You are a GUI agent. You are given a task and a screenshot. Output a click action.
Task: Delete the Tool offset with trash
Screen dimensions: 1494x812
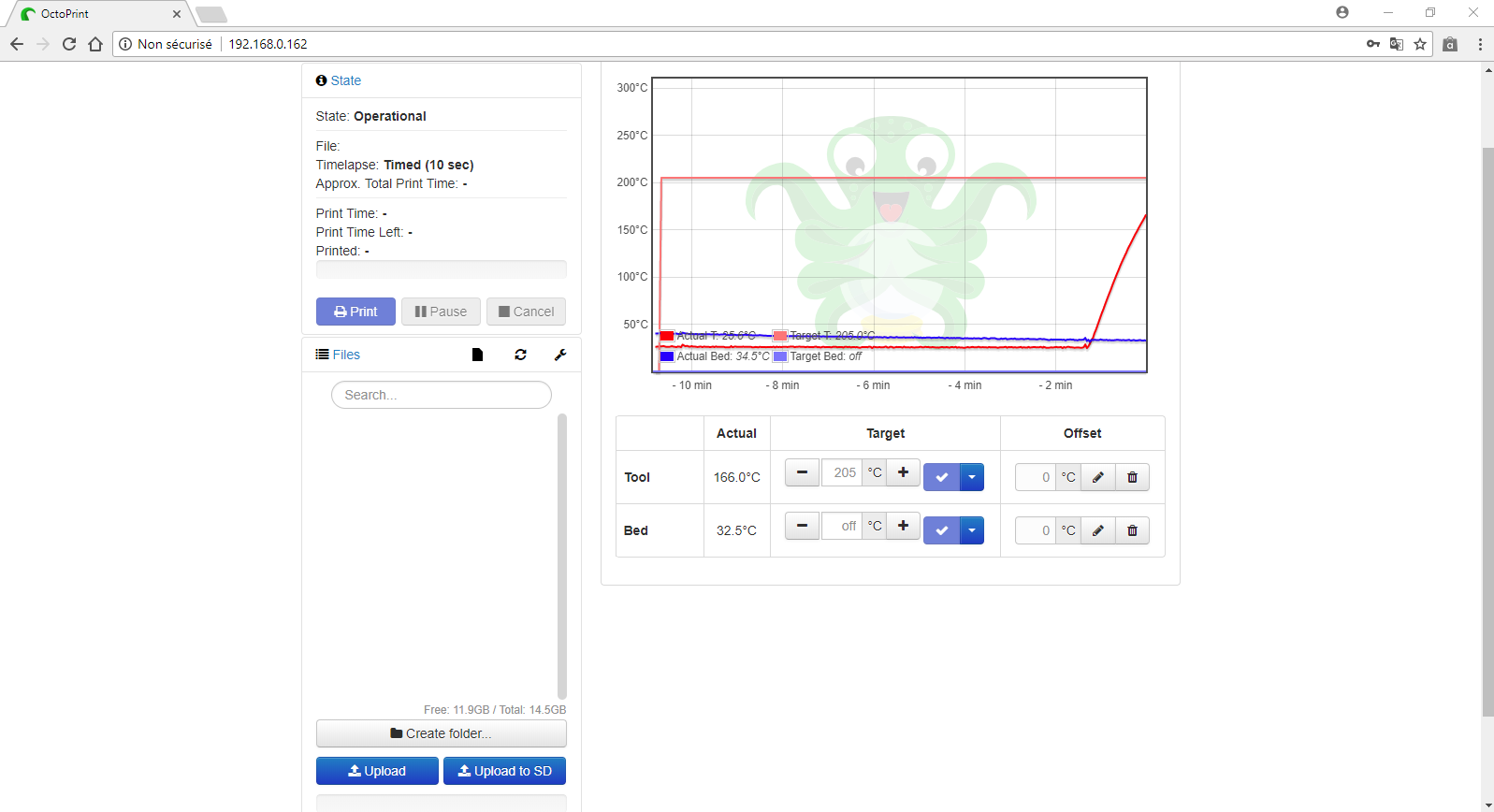(x=1132, y=477)
